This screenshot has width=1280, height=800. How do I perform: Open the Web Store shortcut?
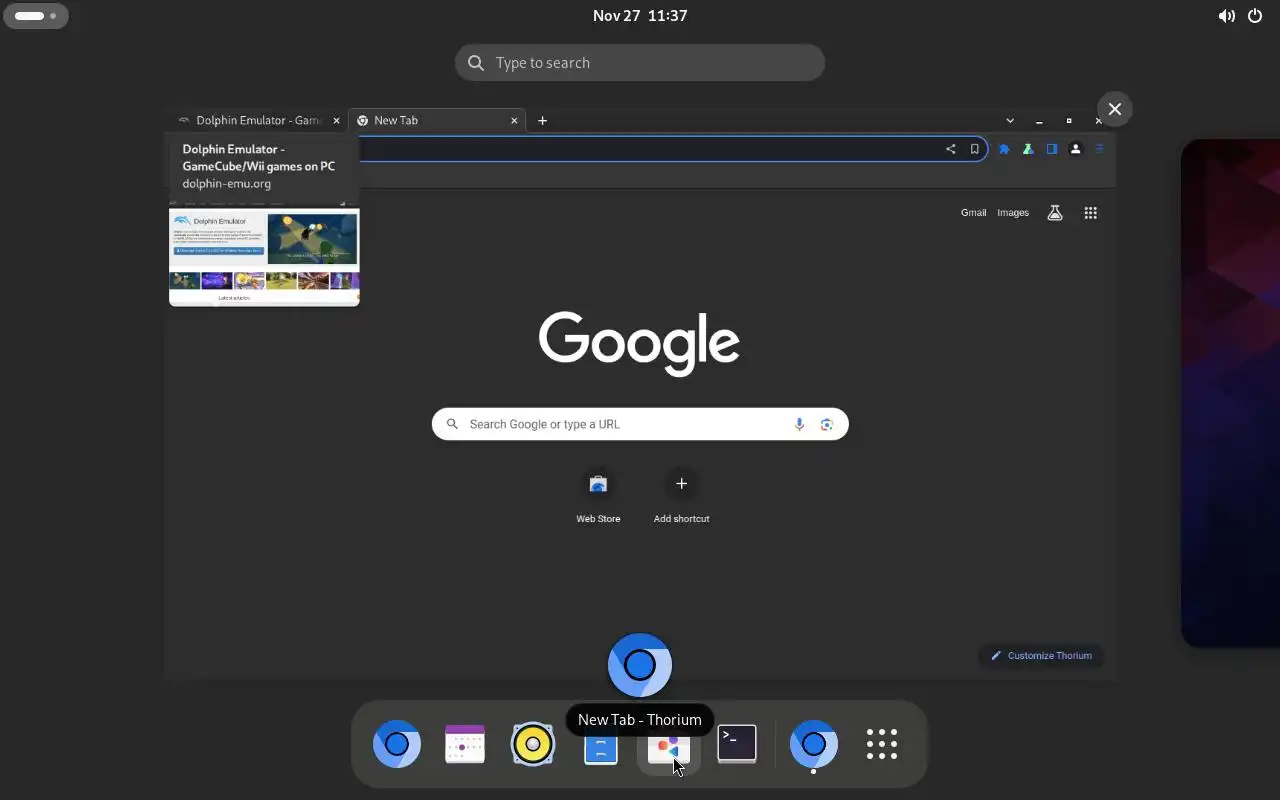(x=598, y=497)
